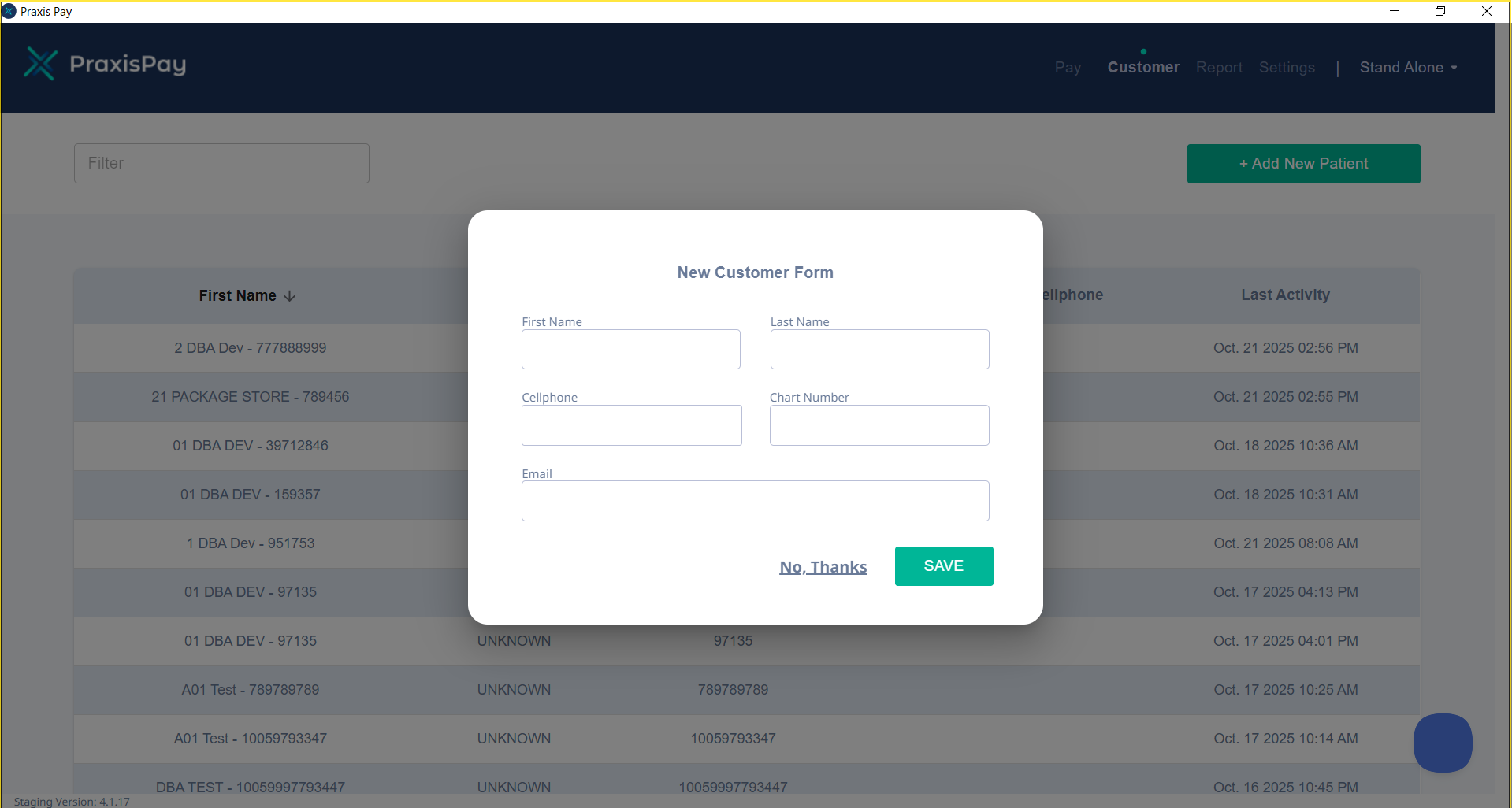Screen dimensions: 1512x808
Task: Dismiss form via No, Thanks link
Action: click(823, 567)
